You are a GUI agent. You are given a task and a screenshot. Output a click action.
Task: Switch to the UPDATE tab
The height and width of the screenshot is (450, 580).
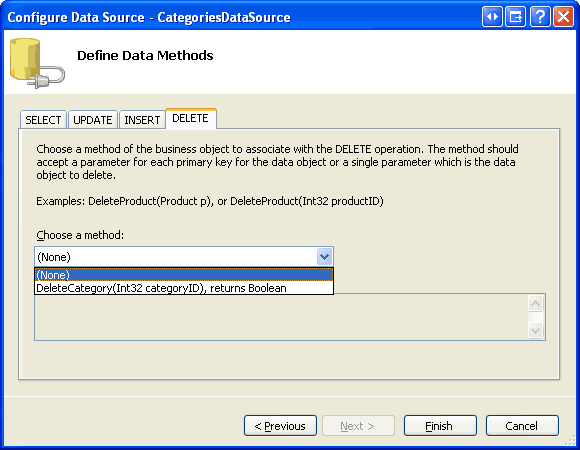(93, 120)
